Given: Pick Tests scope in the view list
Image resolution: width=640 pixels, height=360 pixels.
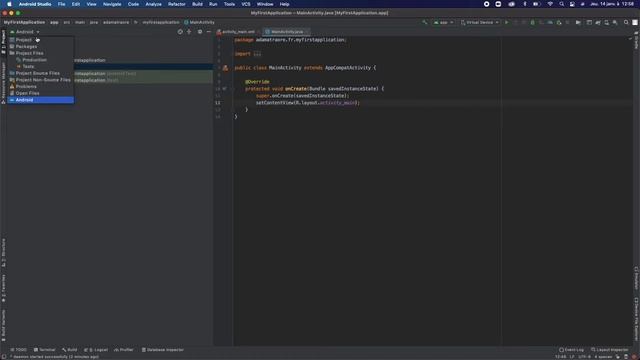Looking at the screenshot, I should 40,66.
